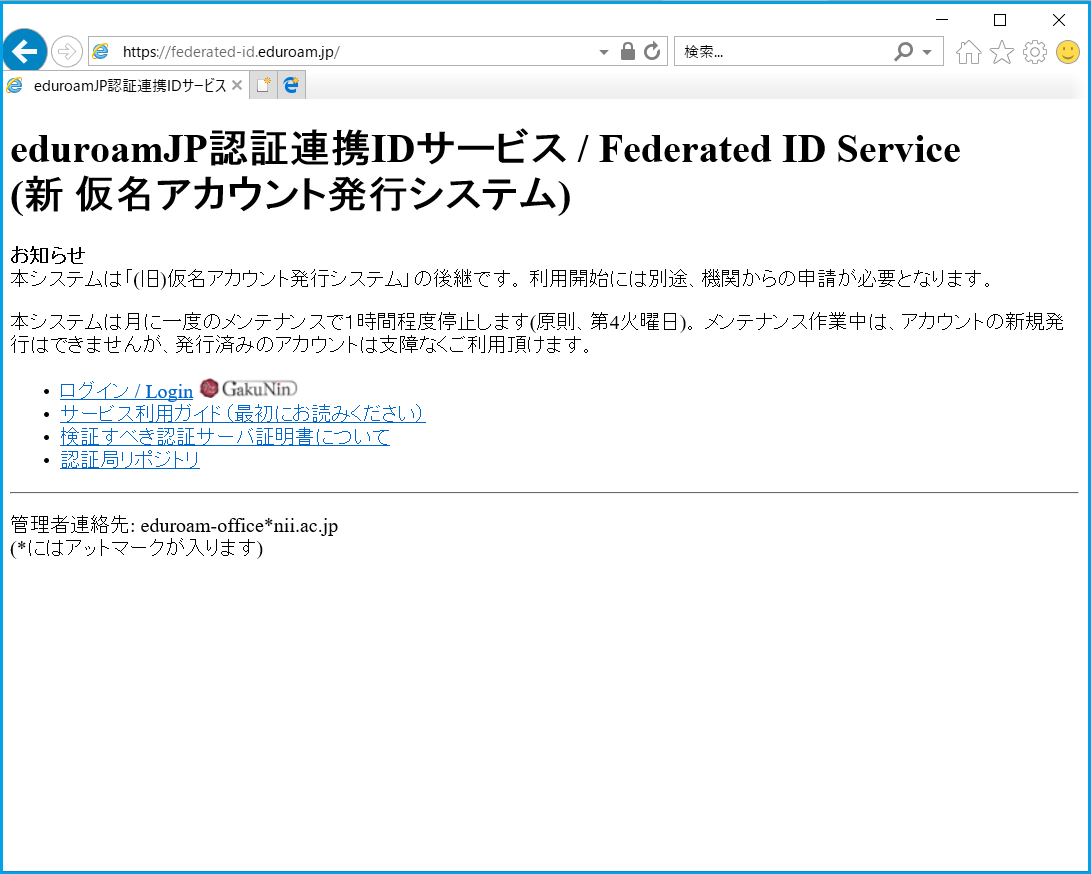1091x874 pixels.
Task: Close the Internet Explorer window
Action: [1058, 20]
